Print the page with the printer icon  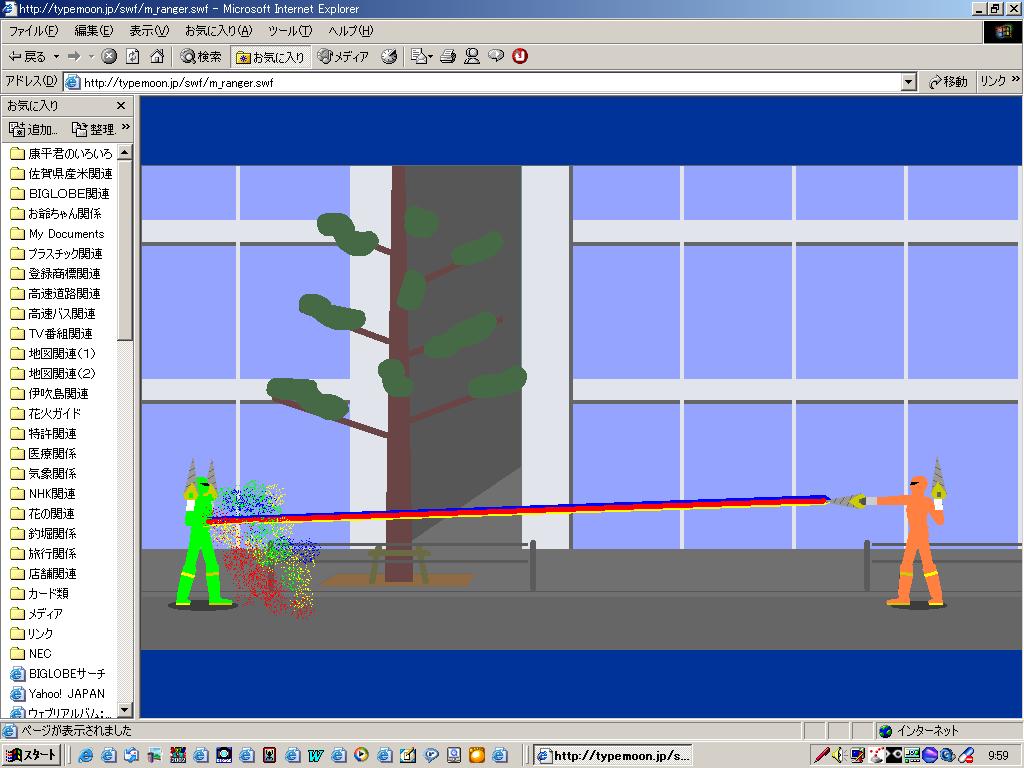pos(447,57)
